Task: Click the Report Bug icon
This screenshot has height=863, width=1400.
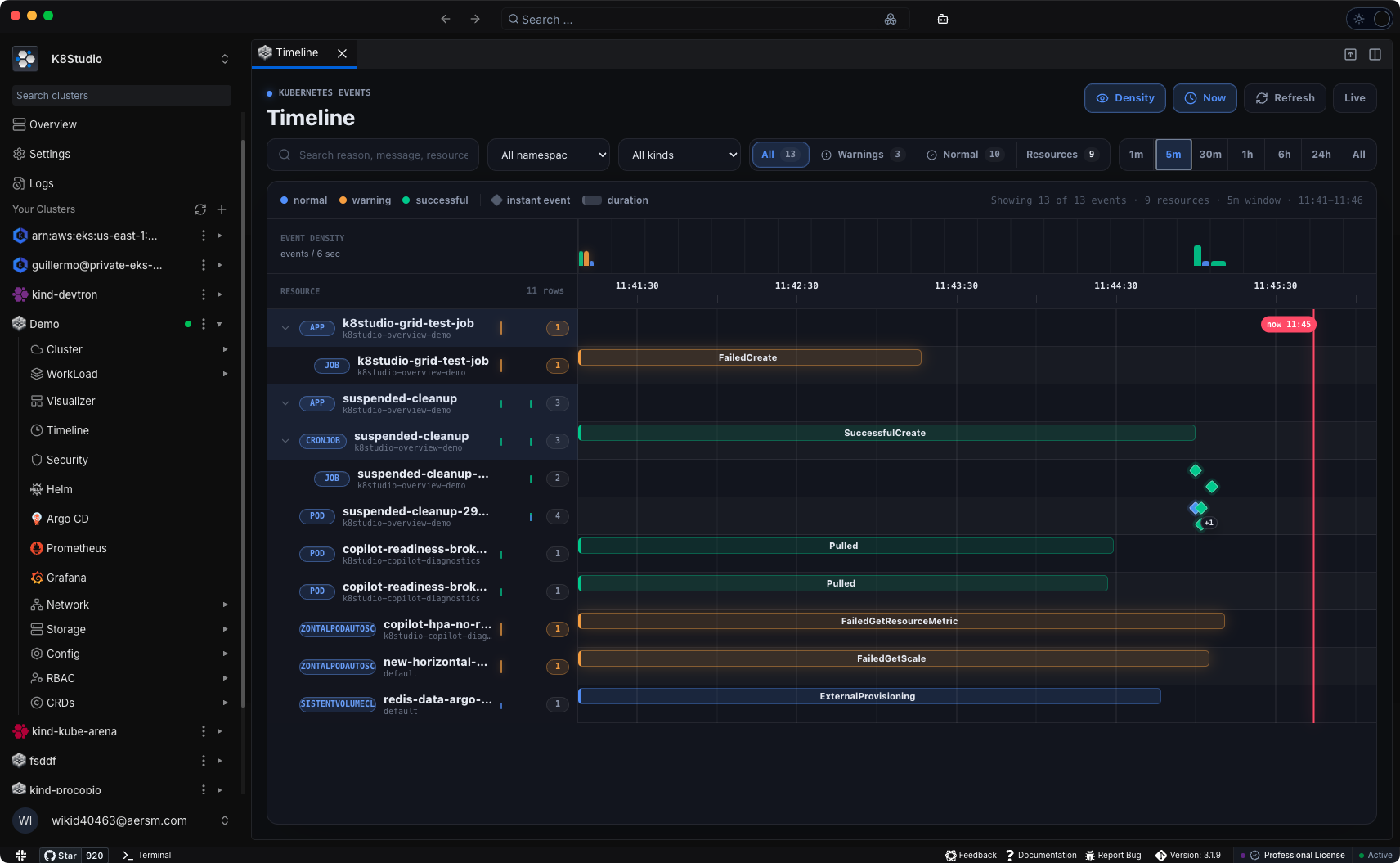Action: pos(1090,855)
